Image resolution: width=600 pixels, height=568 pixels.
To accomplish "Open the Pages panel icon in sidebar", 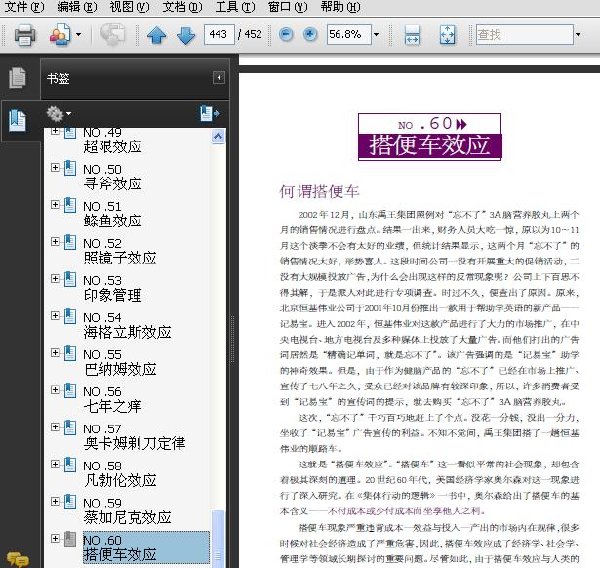I will click(x=18, y=78).
